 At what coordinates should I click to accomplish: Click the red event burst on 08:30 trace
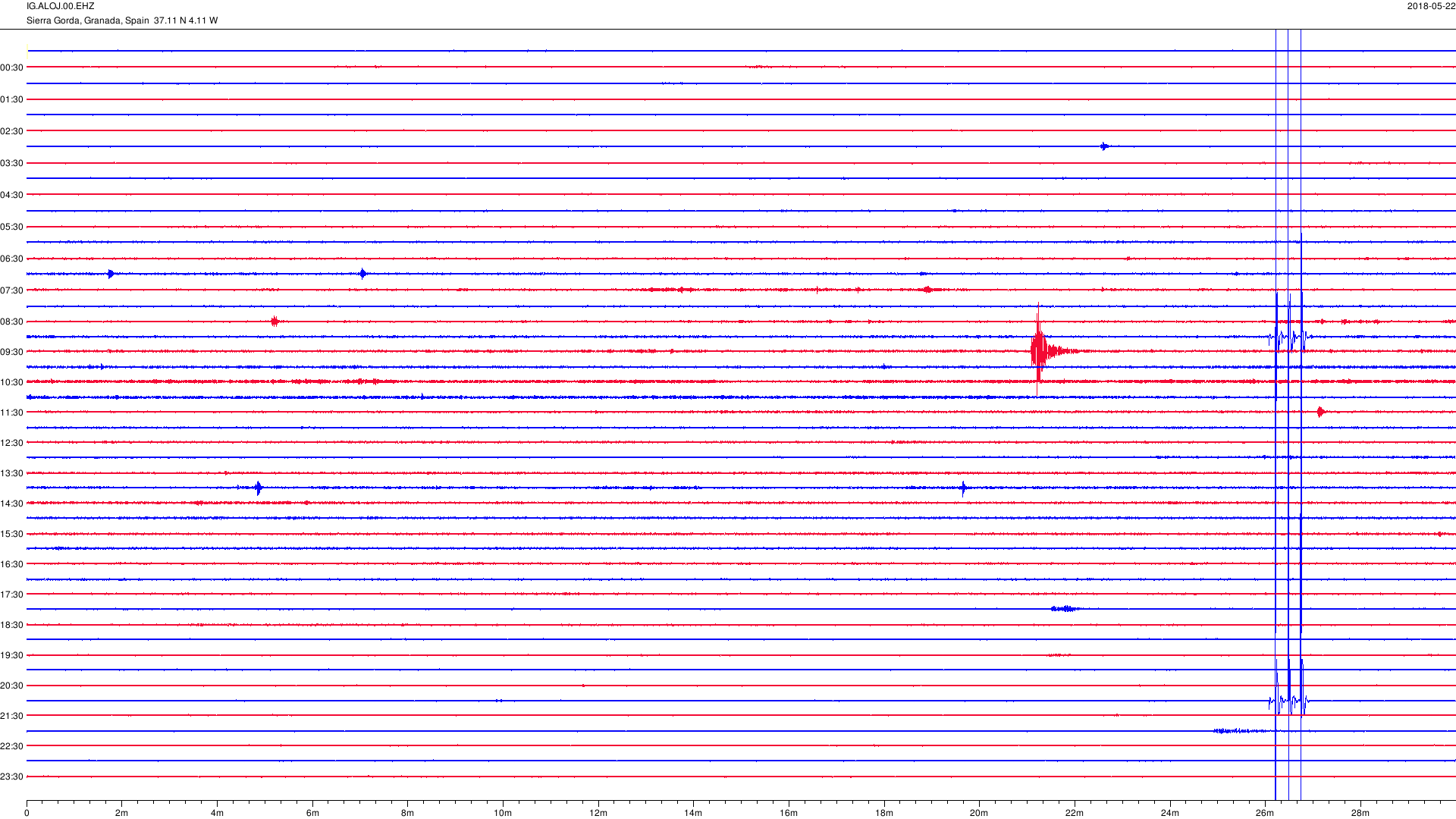pos(275,322)
